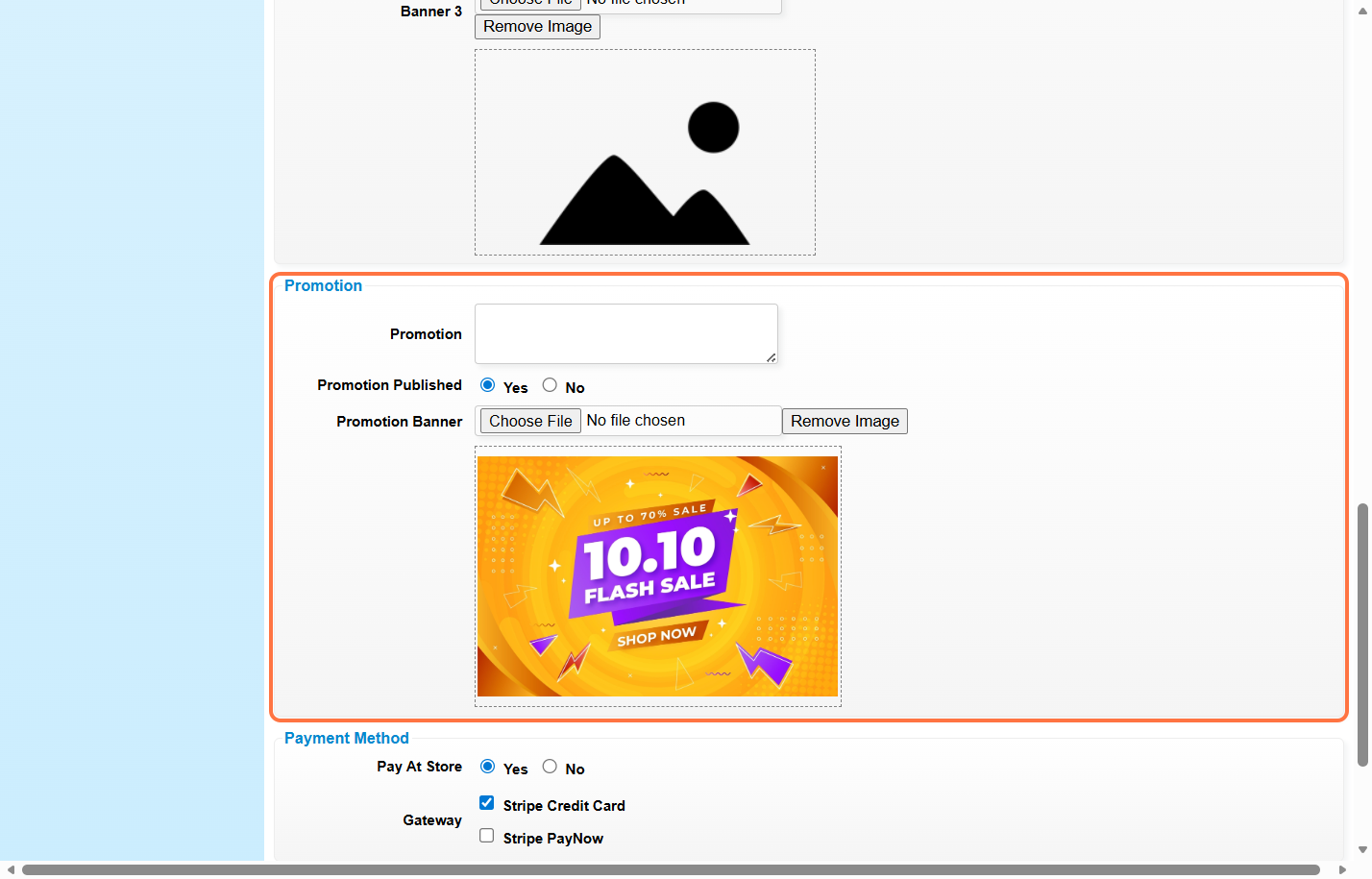Click the scroll right arrow on horizontal scrollbar
Image resolution: width=1372 pixels, height=879 pixels.
pyautogui.click(x=1342, y=870)
